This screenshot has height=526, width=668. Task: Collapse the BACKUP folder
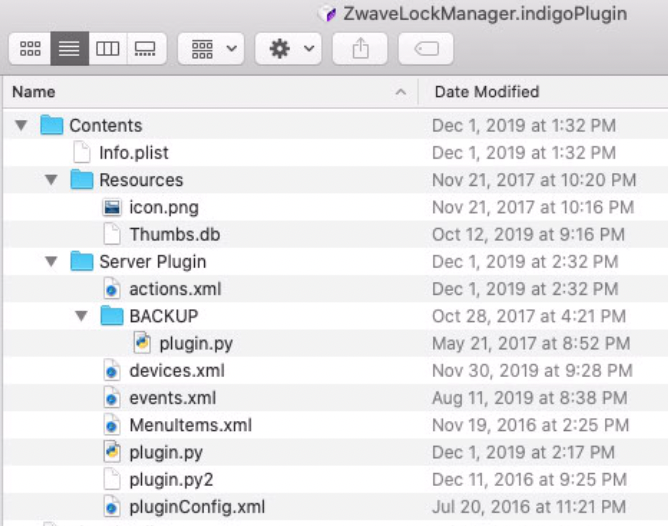(81, 316)
